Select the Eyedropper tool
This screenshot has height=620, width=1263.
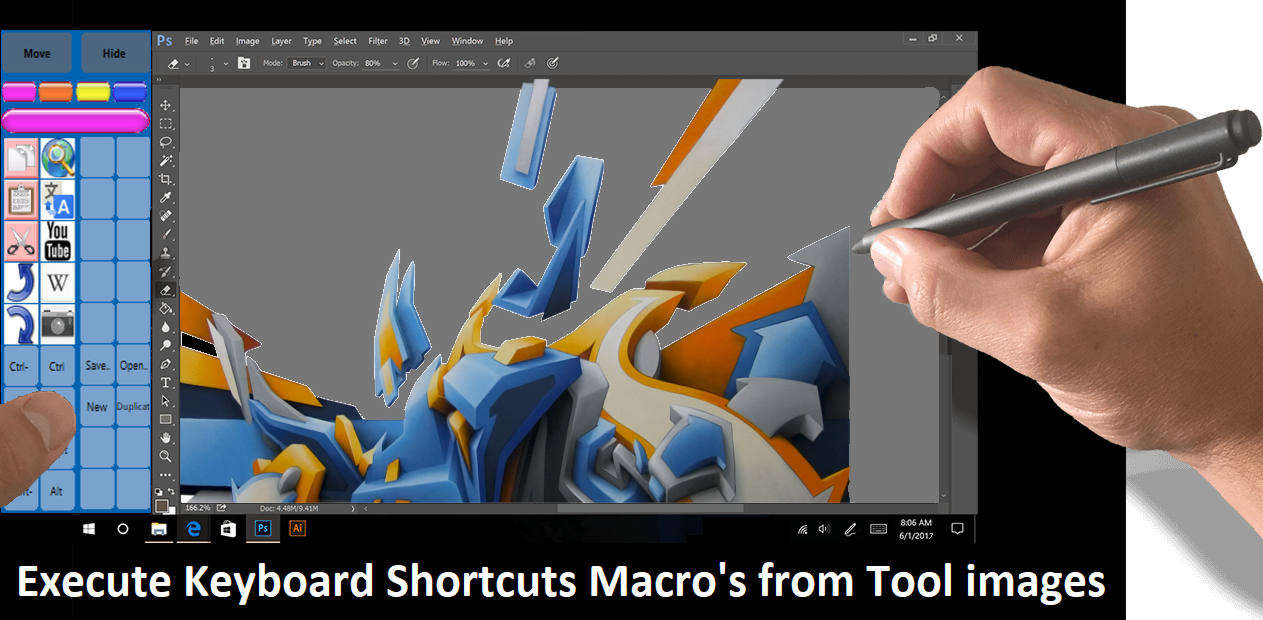pyautogui.click(x=166, y=198)
